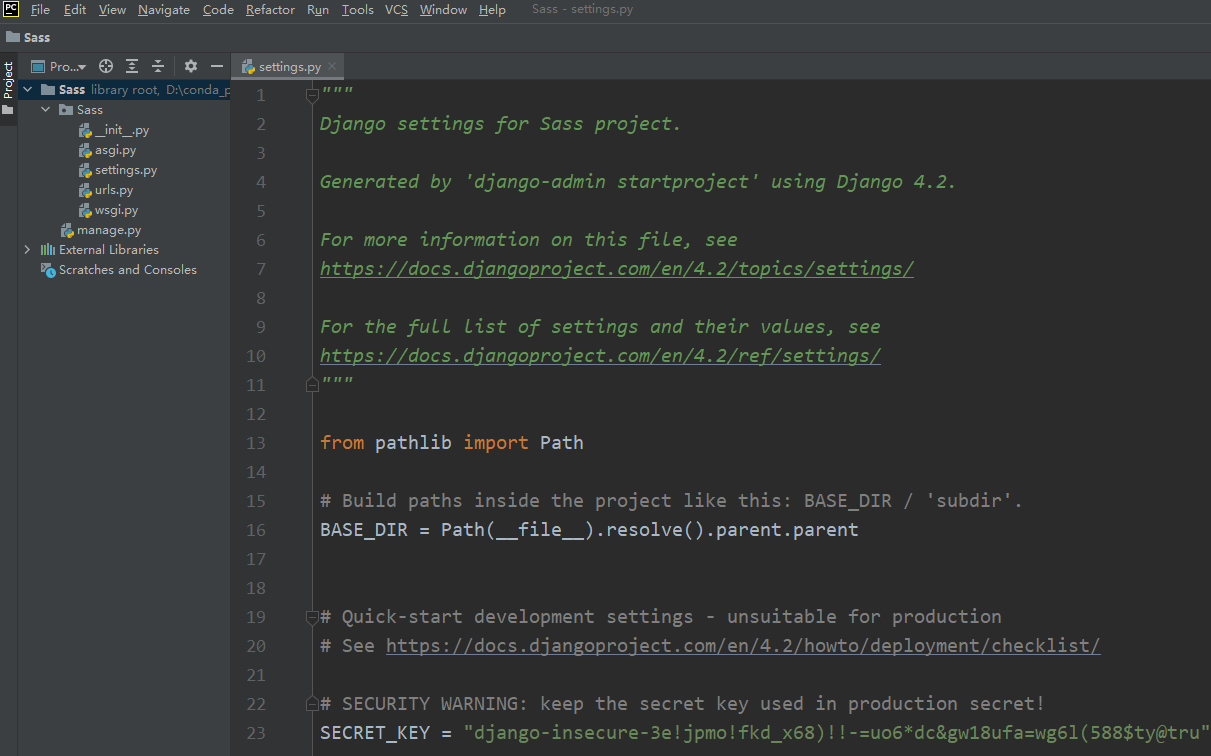
Task: Open Project panel settings gear
Action: [191, 66]
